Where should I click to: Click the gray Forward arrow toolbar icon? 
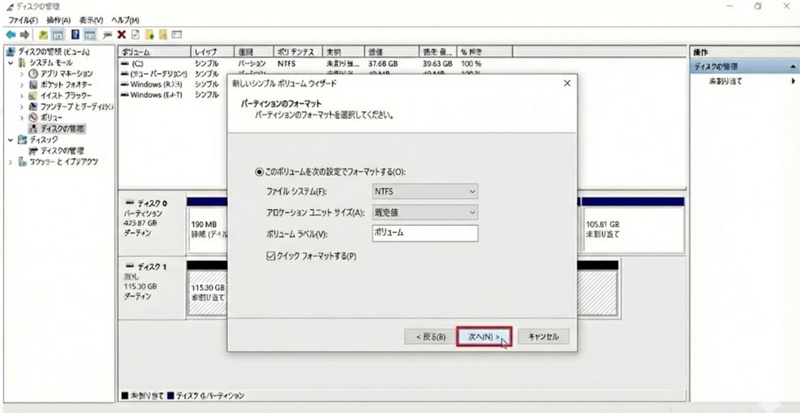(x=24, y=35)
